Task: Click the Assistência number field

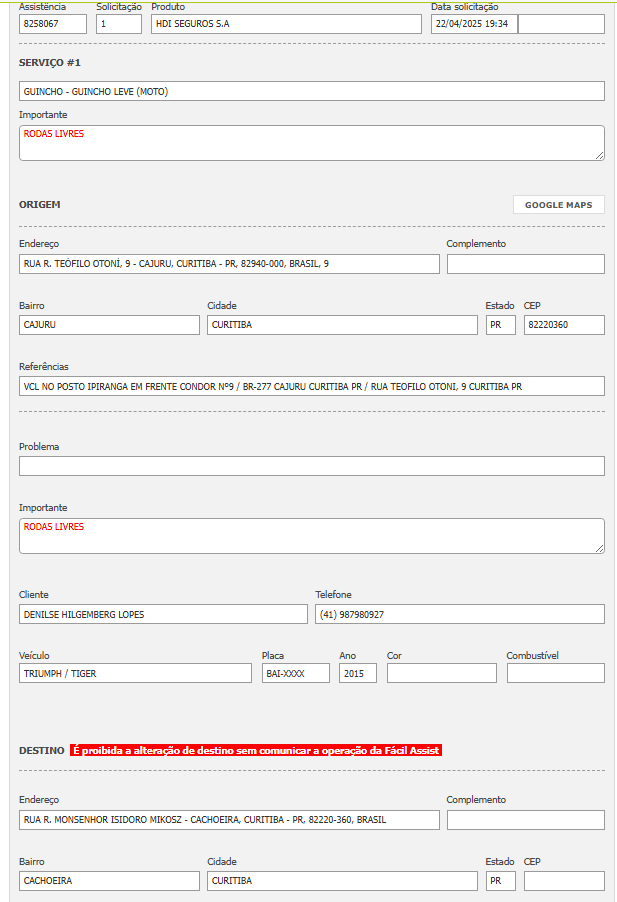Action: point(53,24)
